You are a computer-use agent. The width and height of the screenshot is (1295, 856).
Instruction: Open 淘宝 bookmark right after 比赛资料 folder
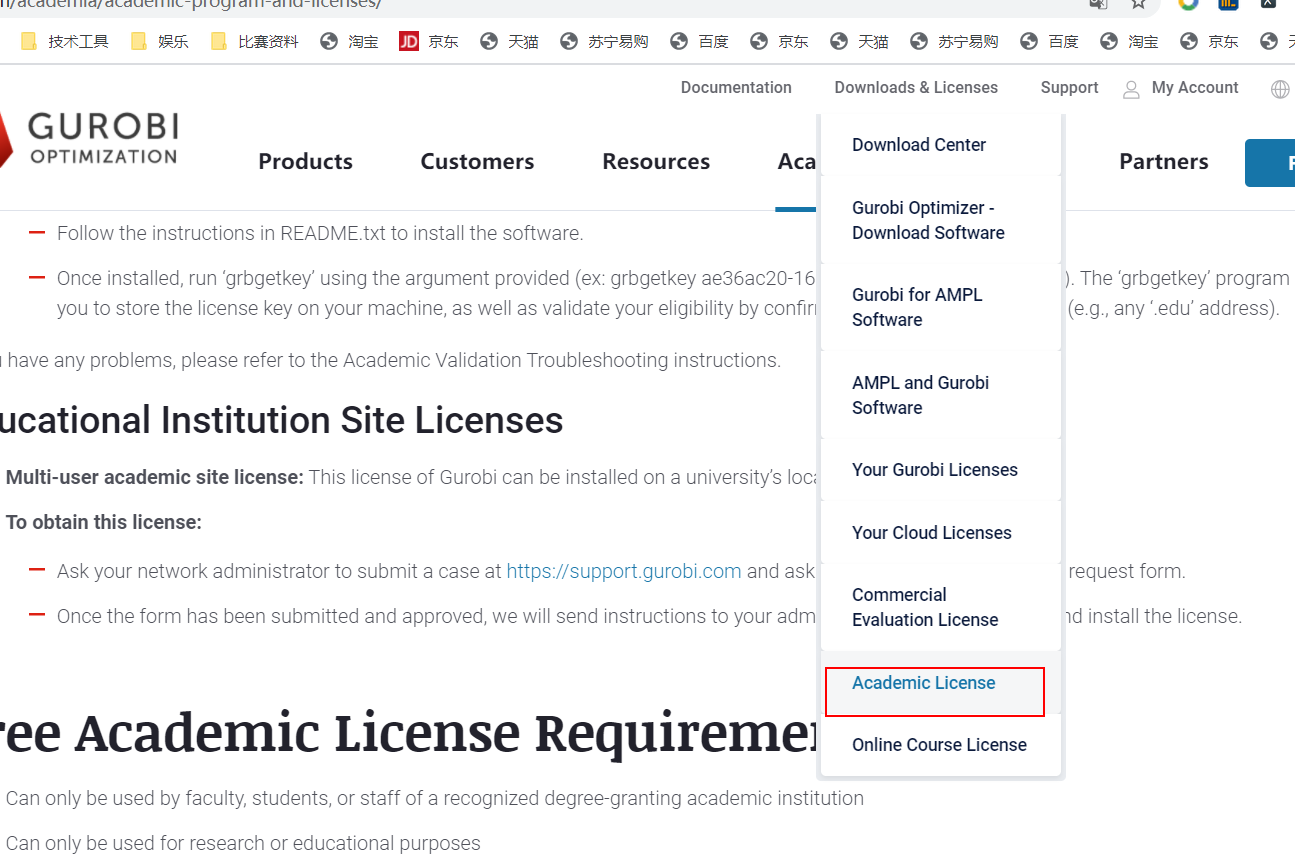349,41
